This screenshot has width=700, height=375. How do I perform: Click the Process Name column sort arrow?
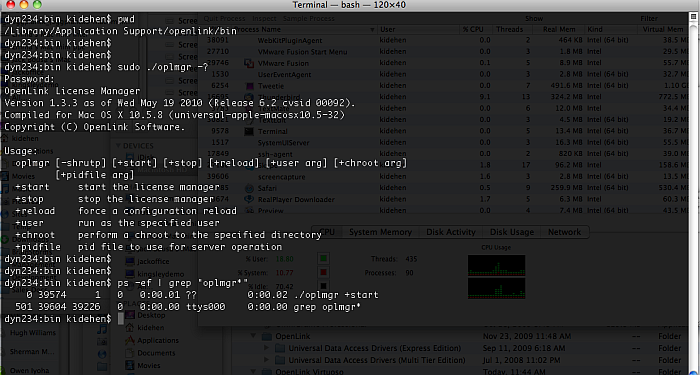(372, 29)
